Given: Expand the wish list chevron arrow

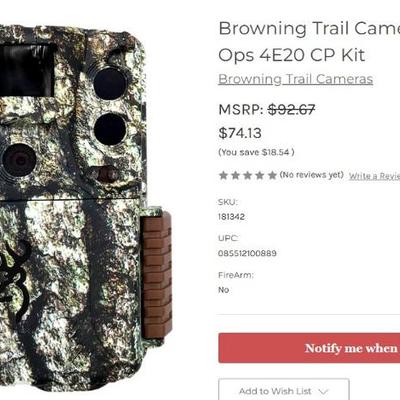Looking at the screenshot, I should point(323,391).
